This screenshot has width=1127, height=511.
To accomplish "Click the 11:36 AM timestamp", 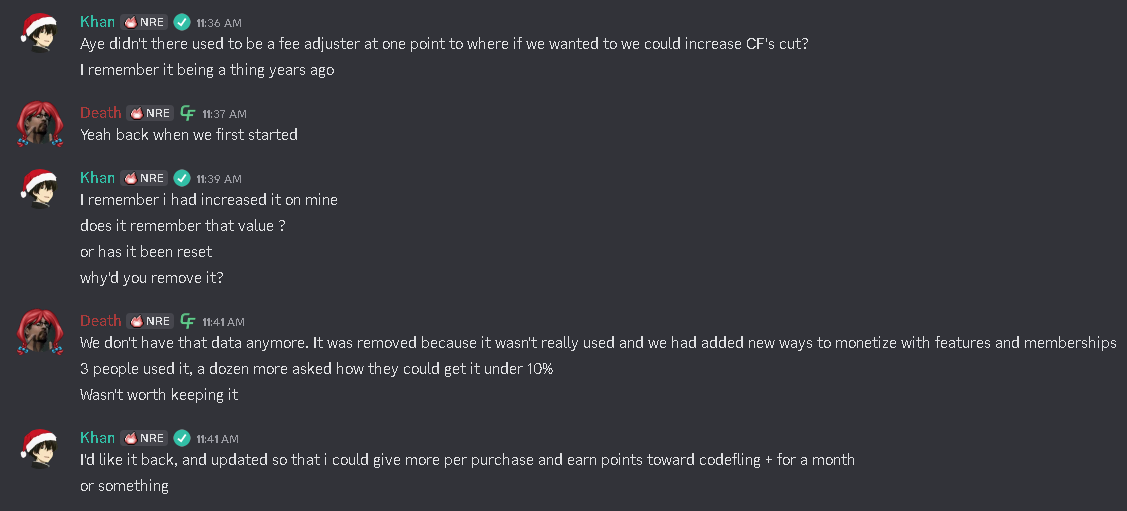I will 218,23.
